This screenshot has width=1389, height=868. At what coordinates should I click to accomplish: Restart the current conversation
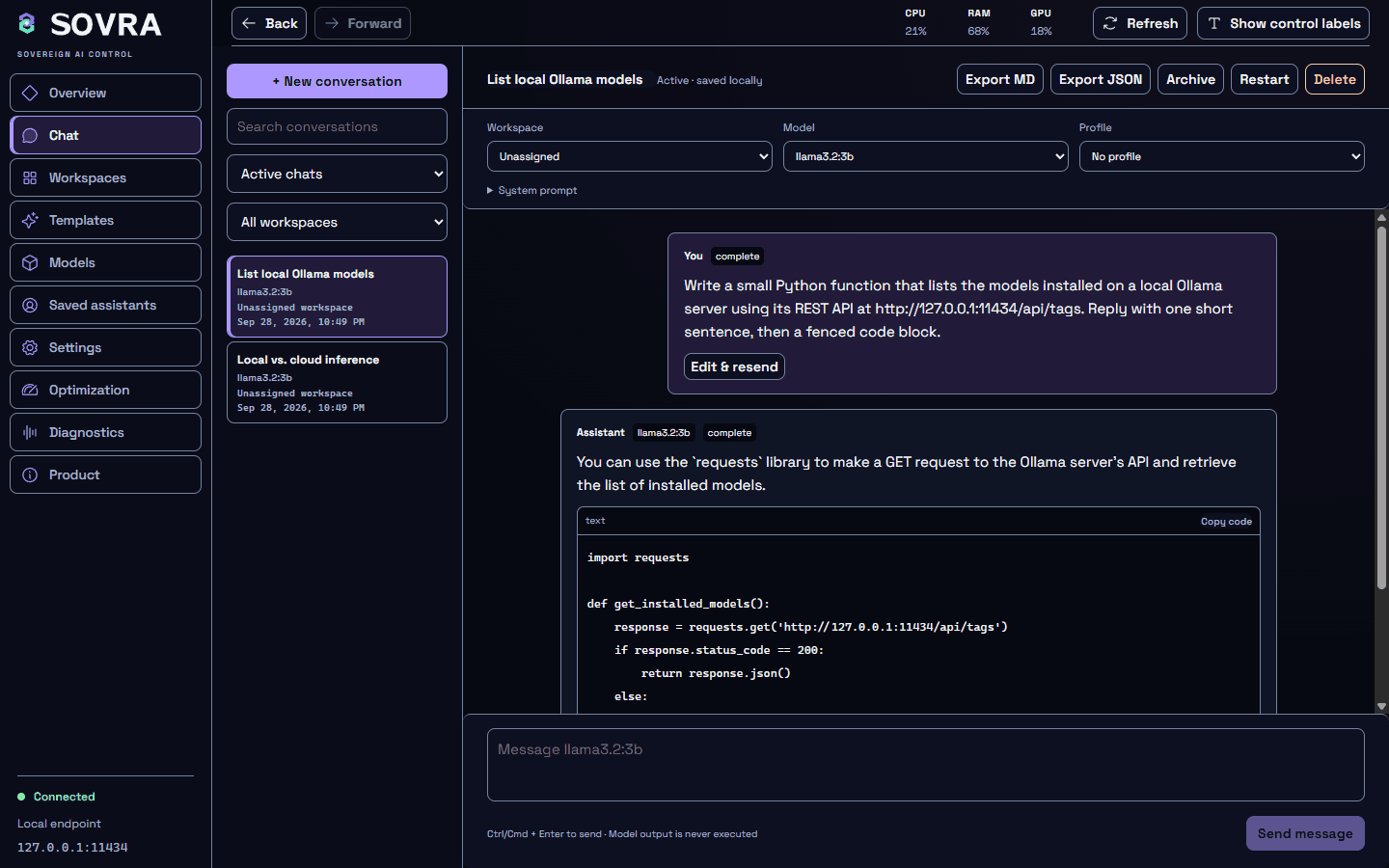1264,79
